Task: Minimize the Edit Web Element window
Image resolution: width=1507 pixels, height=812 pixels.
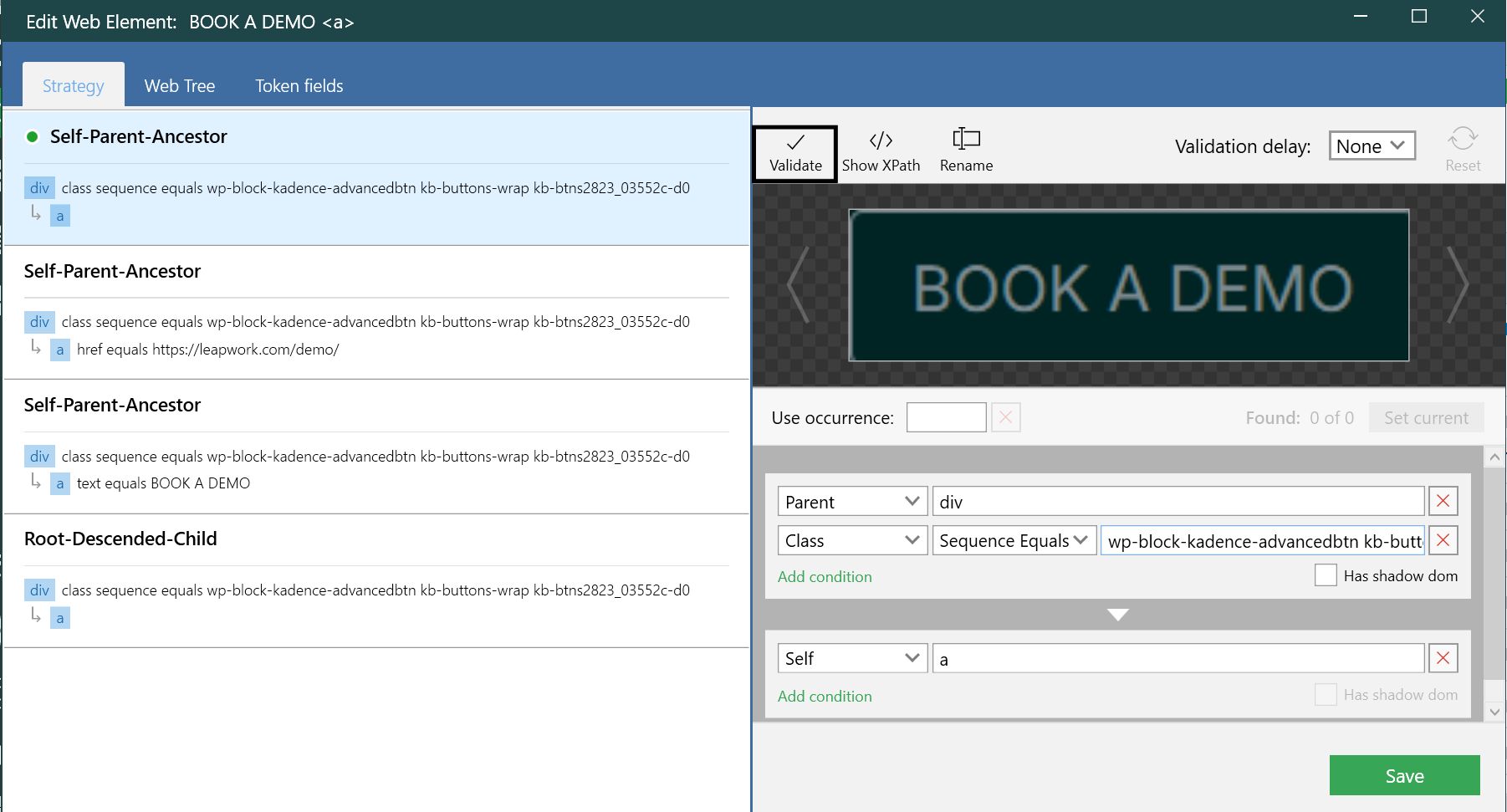Action: [1361, 16]
